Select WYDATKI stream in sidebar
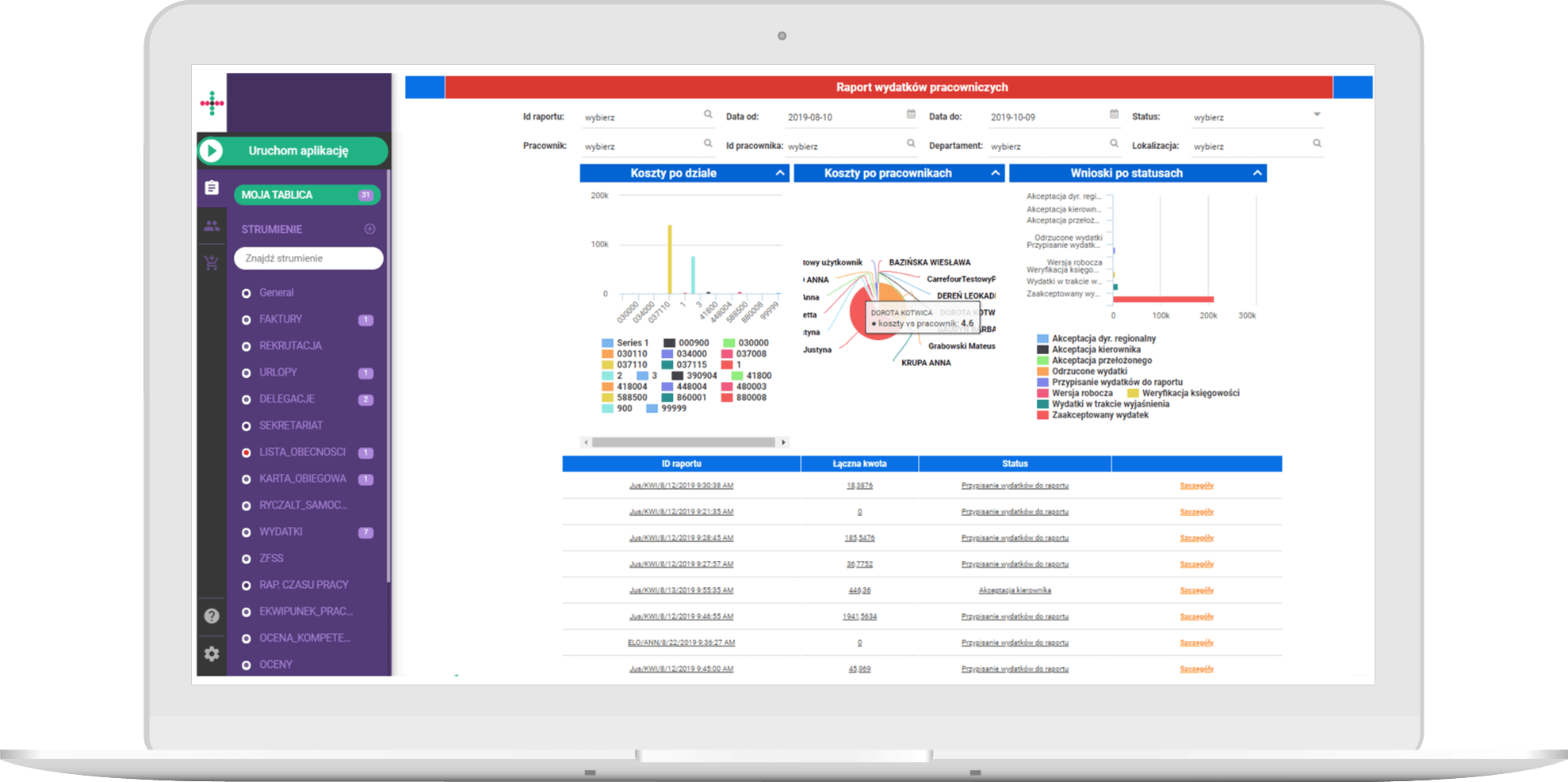Viewport: 1568px width, 782px height. point(281,532)
